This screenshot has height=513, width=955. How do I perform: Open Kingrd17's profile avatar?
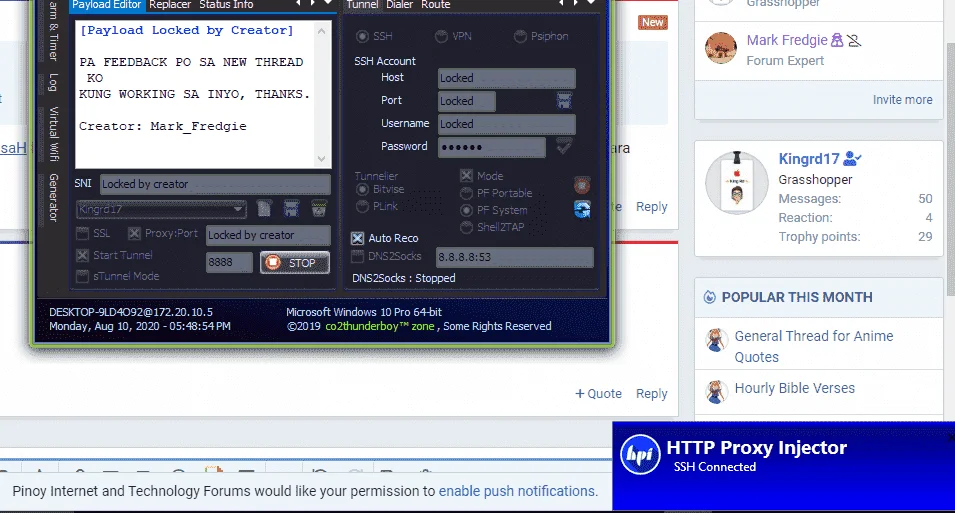[737, 182]
